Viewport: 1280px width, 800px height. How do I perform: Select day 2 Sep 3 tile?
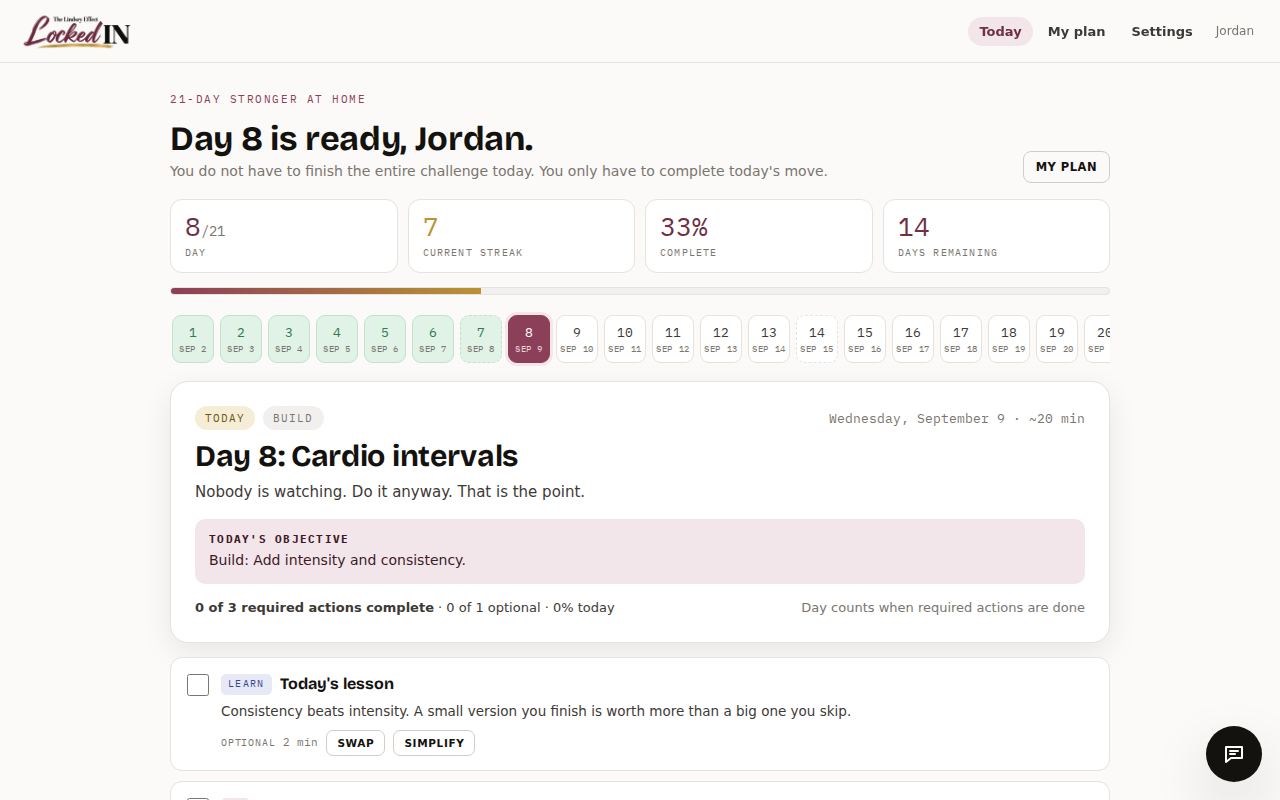[x=241, y=339]
